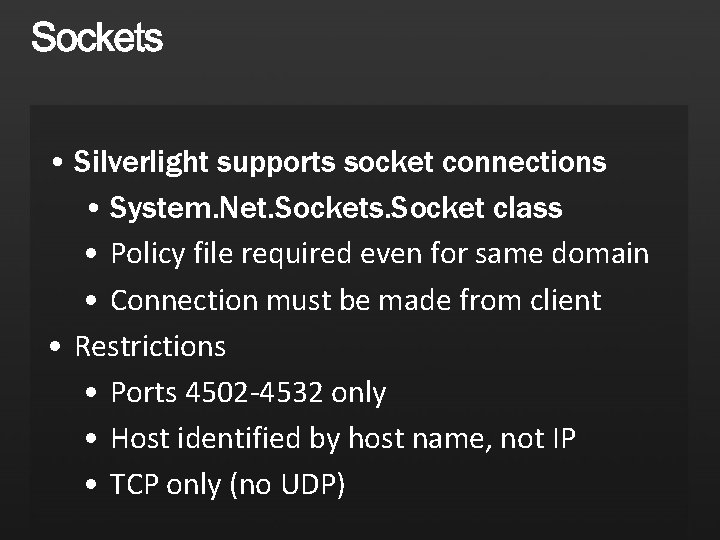Click bullet marker before "System.Net.Sockets.Socket class"
The image size is (720, 540).
92,209
